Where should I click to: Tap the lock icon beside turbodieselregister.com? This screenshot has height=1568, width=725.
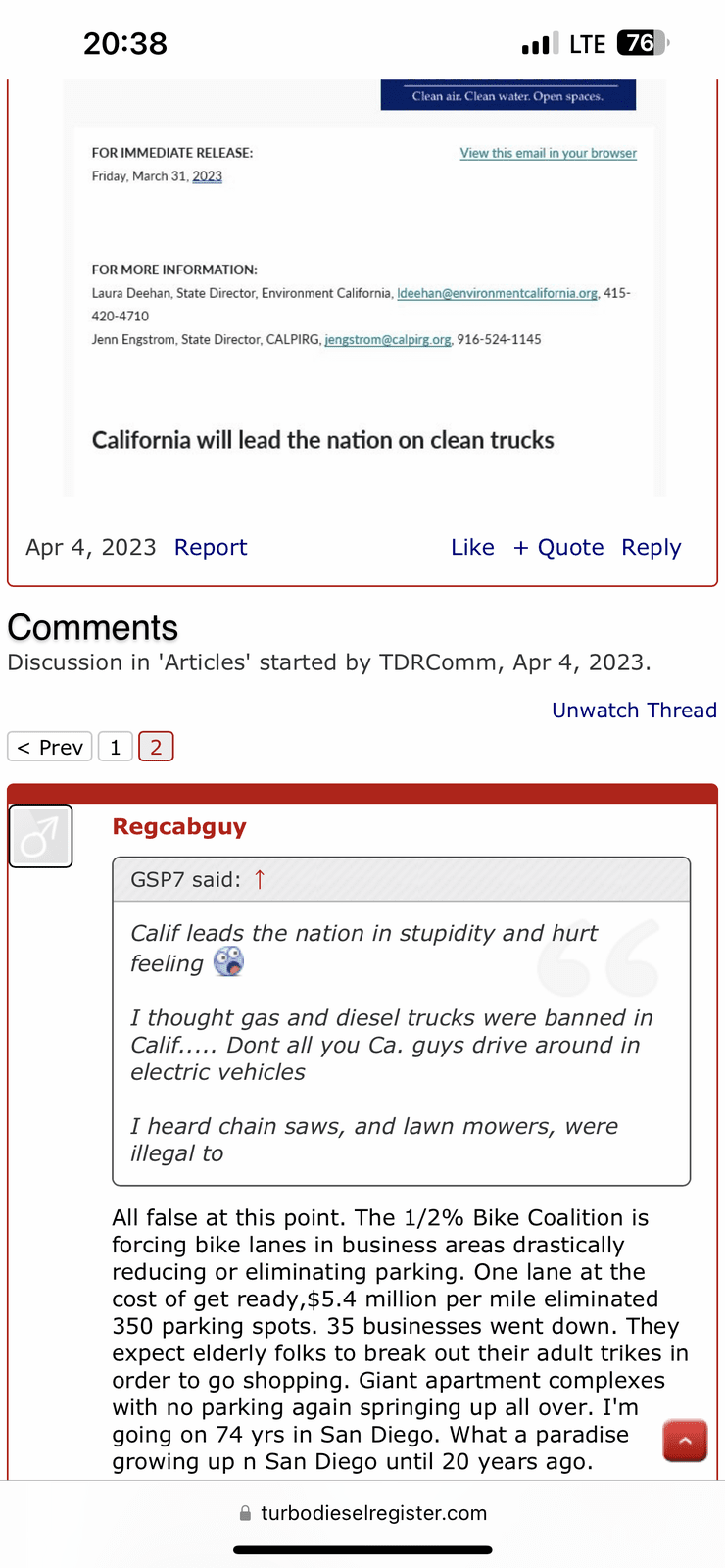pos(245,1513)
